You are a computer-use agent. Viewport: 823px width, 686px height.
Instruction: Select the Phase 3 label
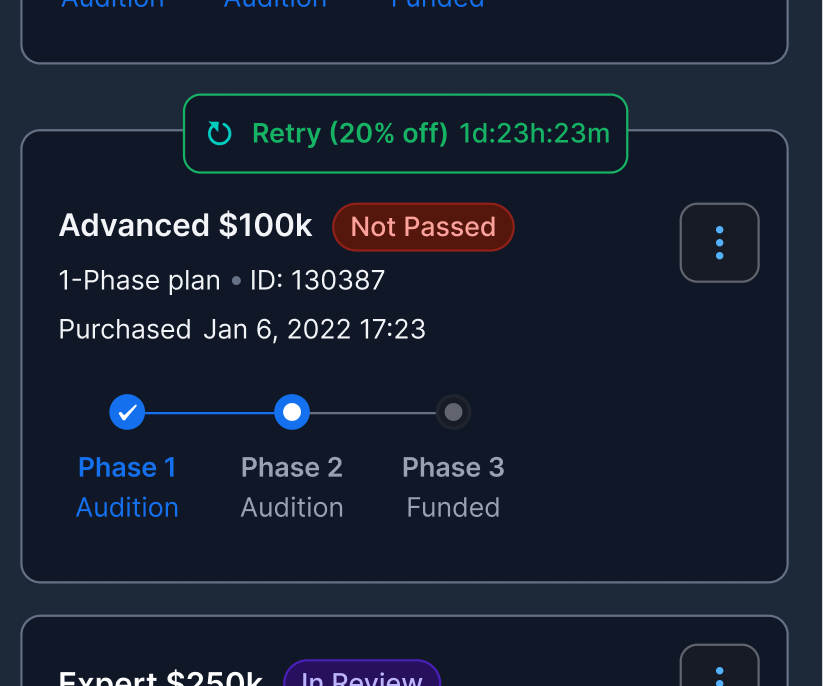453,467
